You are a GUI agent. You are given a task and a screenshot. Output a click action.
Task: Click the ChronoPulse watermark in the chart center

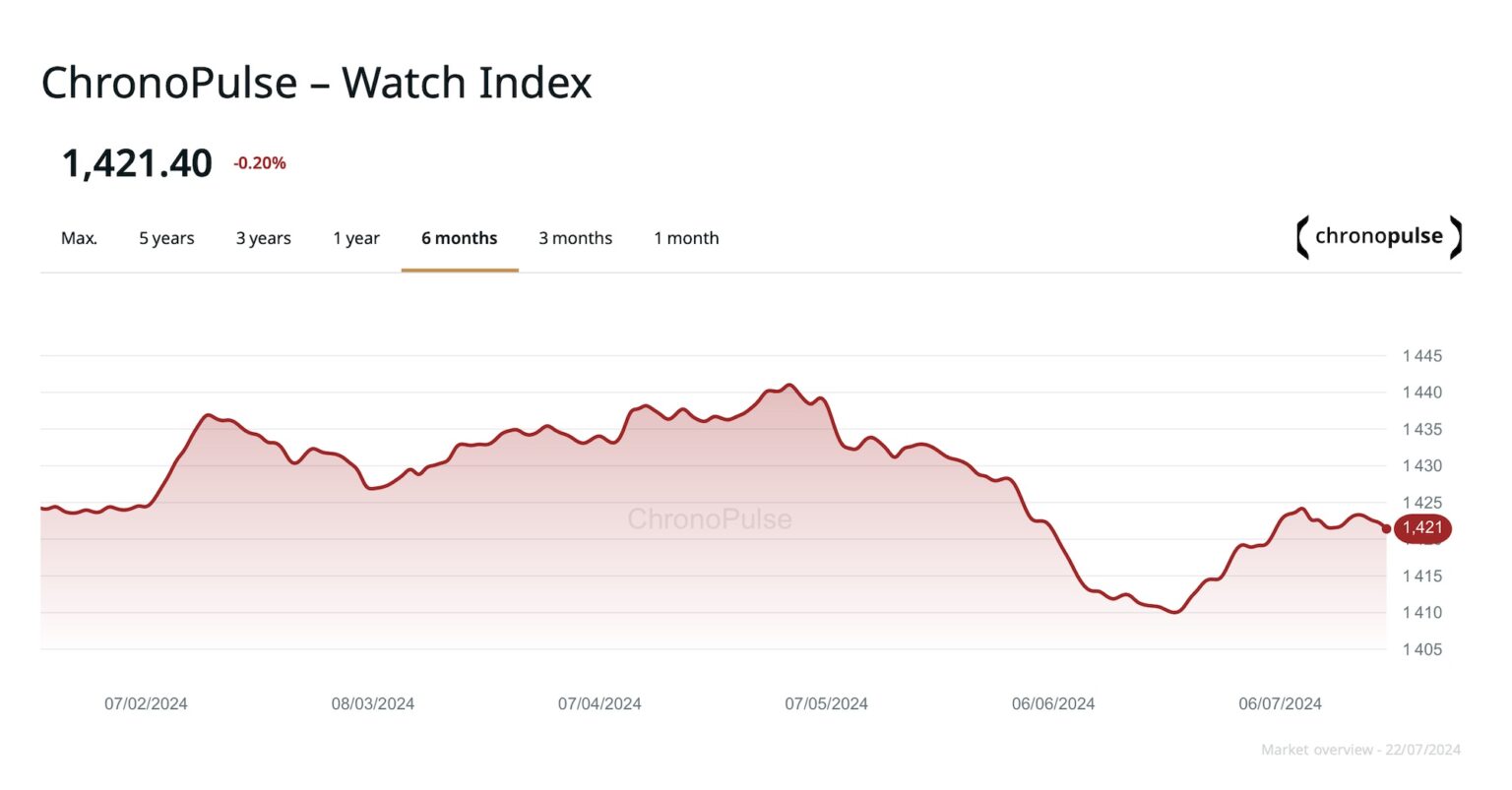[709, 519]
